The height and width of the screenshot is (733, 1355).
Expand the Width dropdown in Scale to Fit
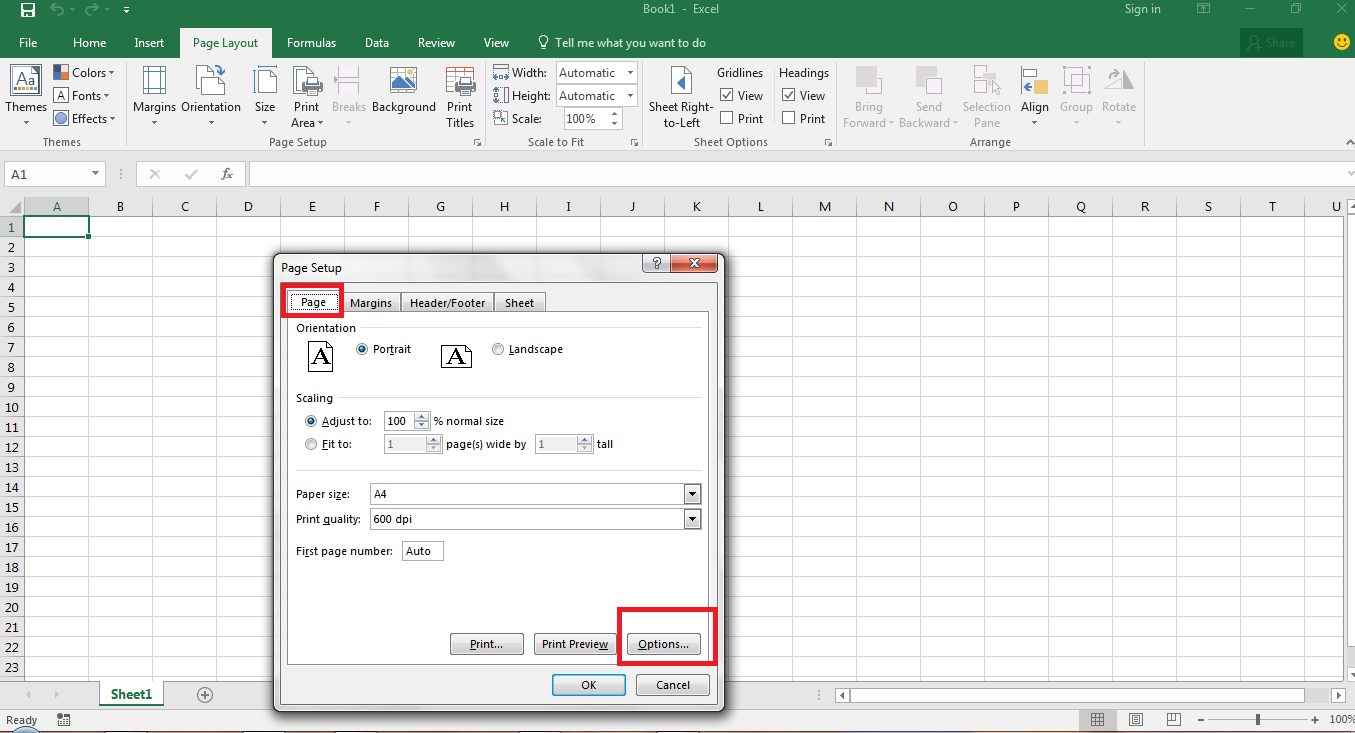629,72
